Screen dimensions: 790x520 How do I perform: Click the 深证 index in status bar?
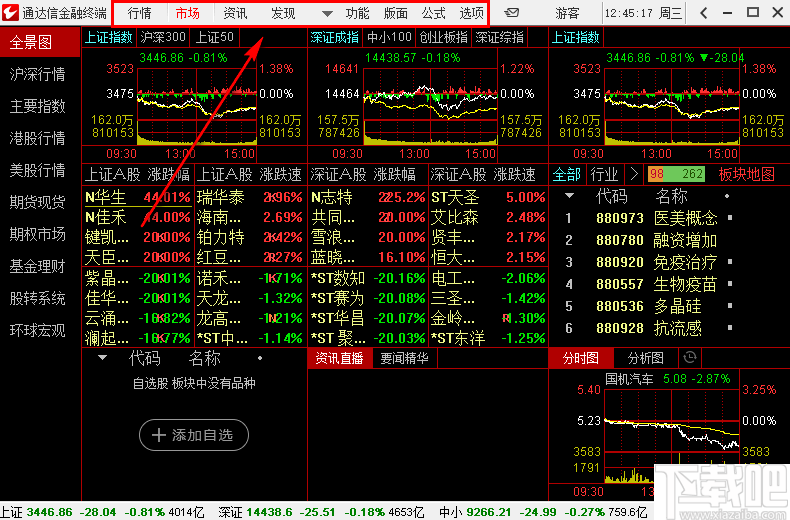(321, 512)
